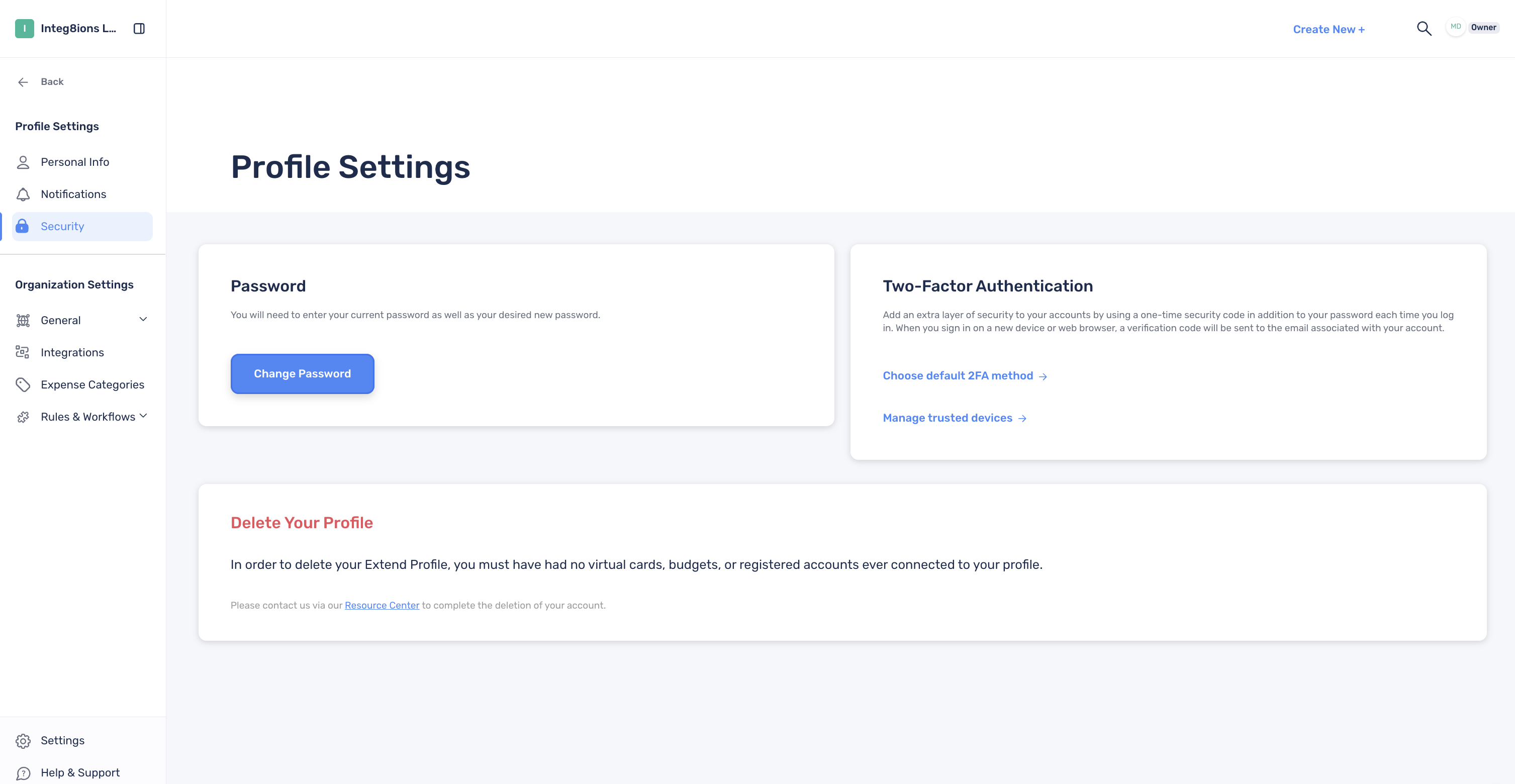Click the back arrow icon

pyautogui.click(x=23, y=82)
